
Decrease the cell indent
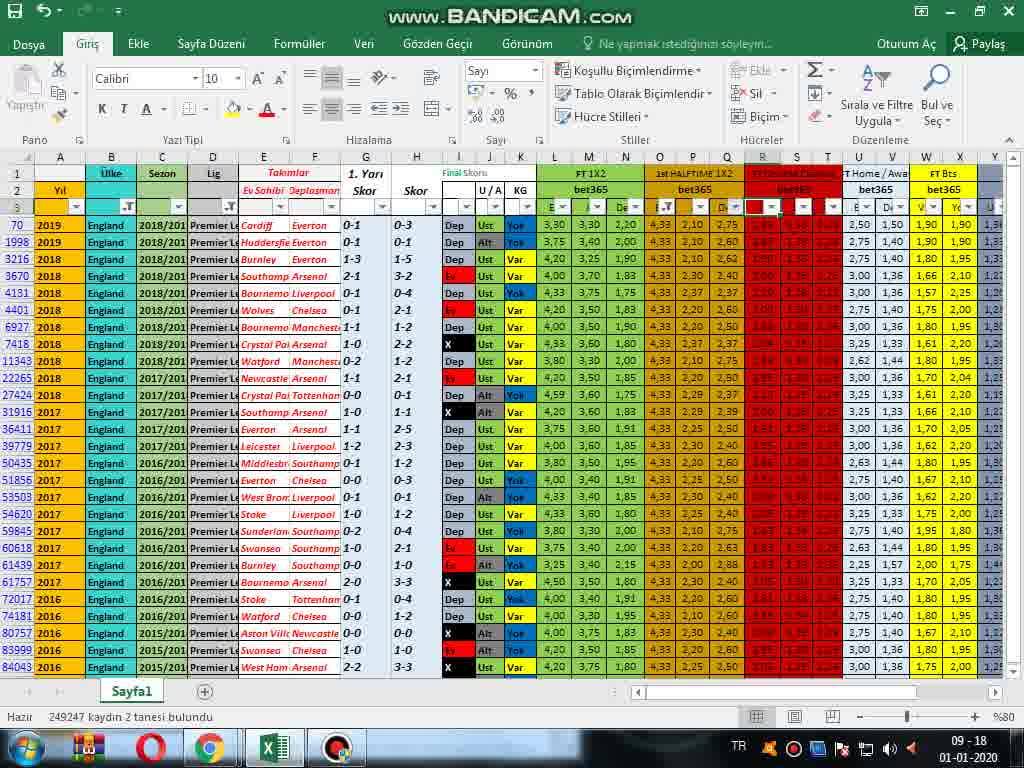pos(379,108)
